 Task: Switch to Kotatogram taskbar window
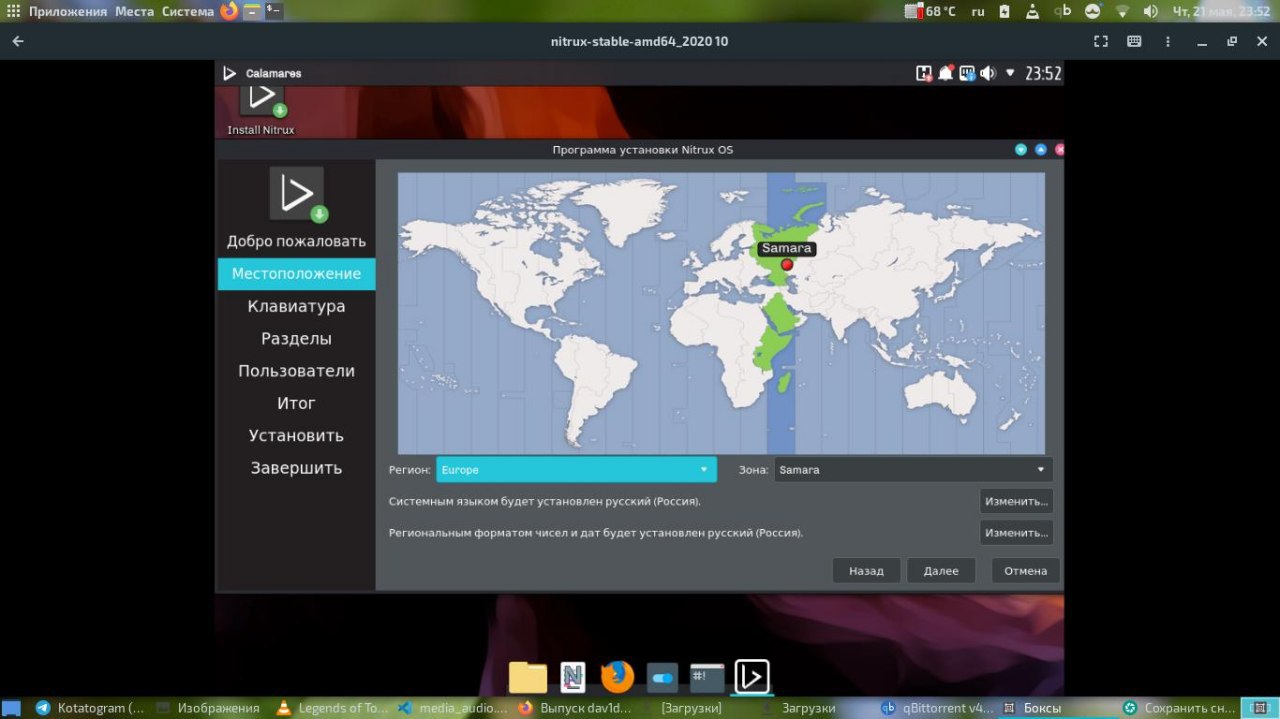91,708
